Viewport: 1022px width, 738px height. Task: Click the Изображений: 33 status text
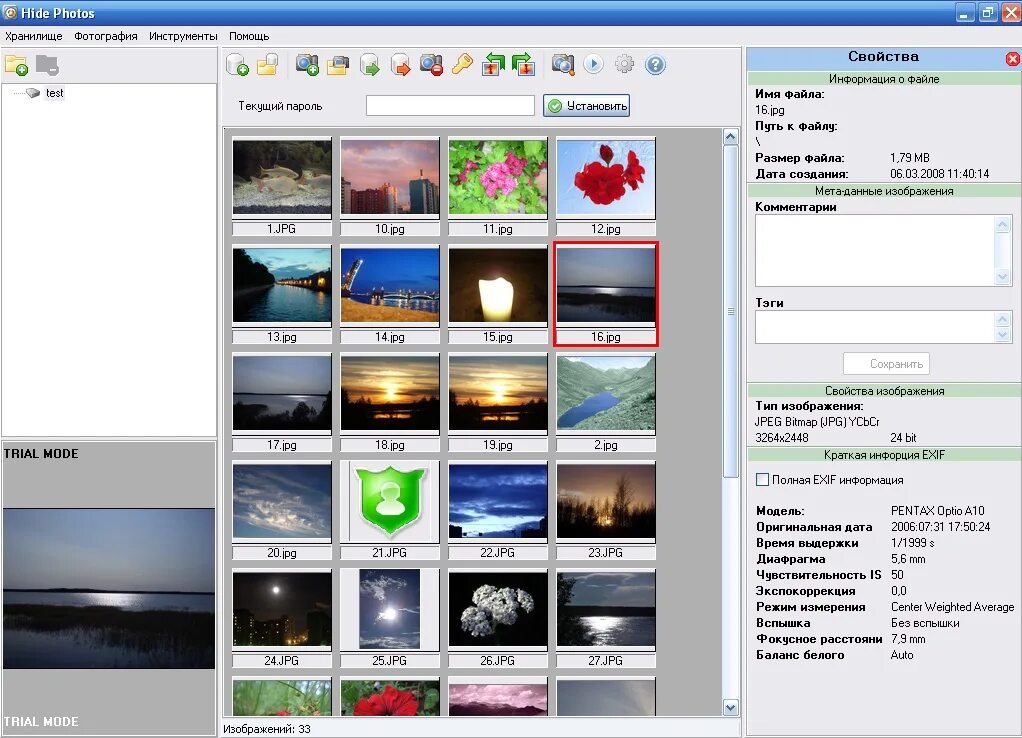tap(267, 729)
